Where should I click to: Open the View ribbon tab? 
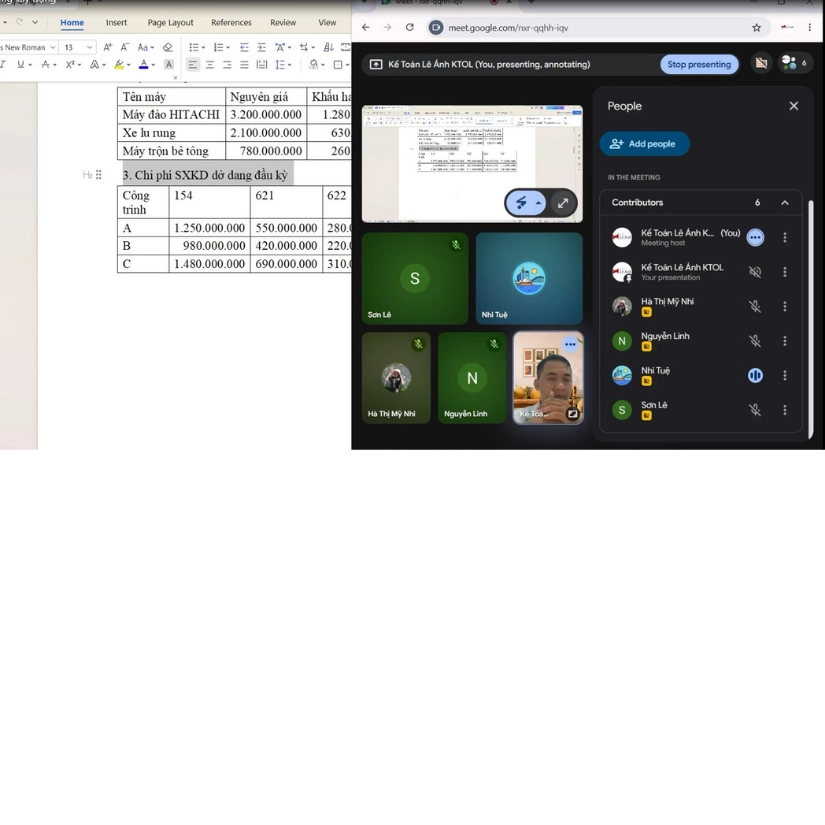327,23
